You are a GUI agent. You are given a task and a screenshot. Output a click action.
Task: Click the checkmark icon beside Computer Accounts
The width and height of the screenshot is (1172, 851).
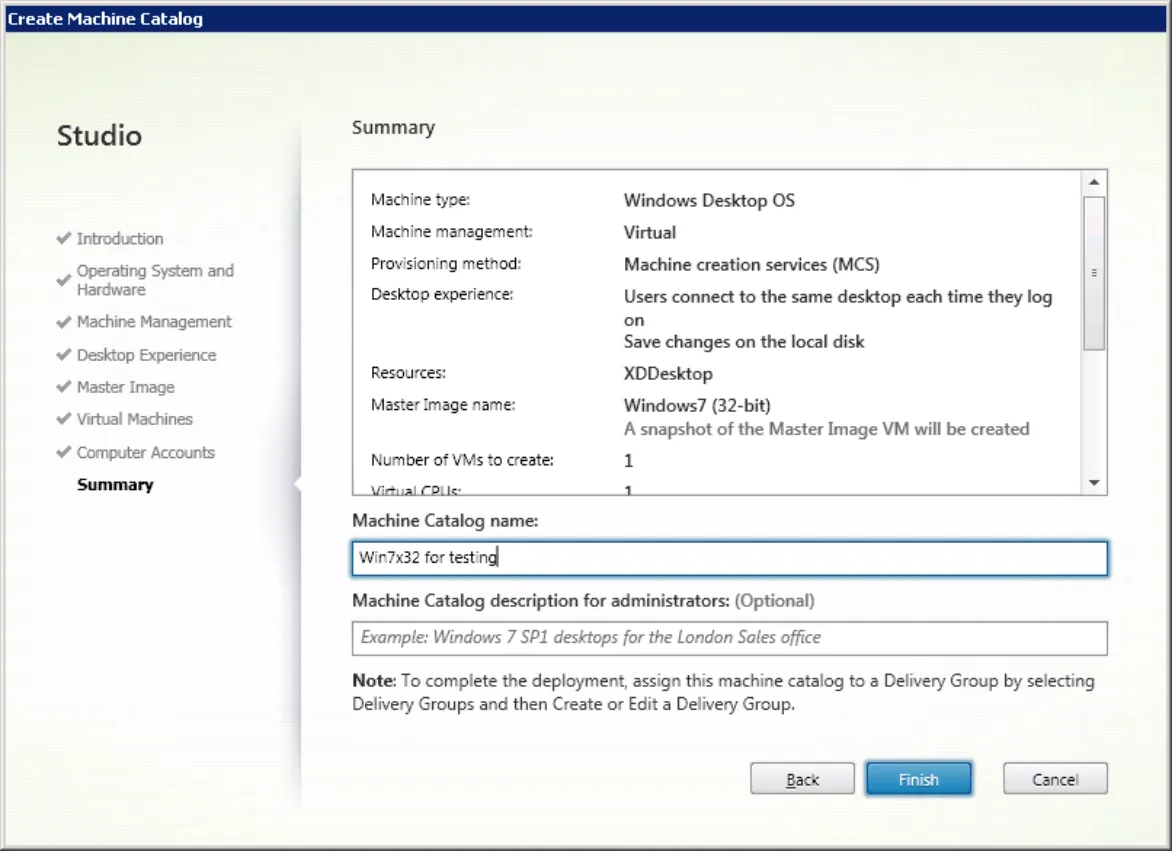[64, 452]
